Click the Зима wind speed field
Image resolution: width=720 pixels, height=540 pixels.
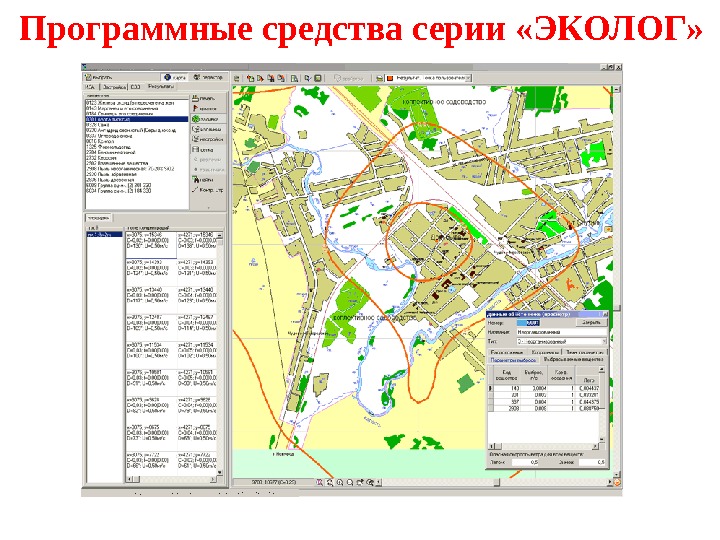pos(592,462)
